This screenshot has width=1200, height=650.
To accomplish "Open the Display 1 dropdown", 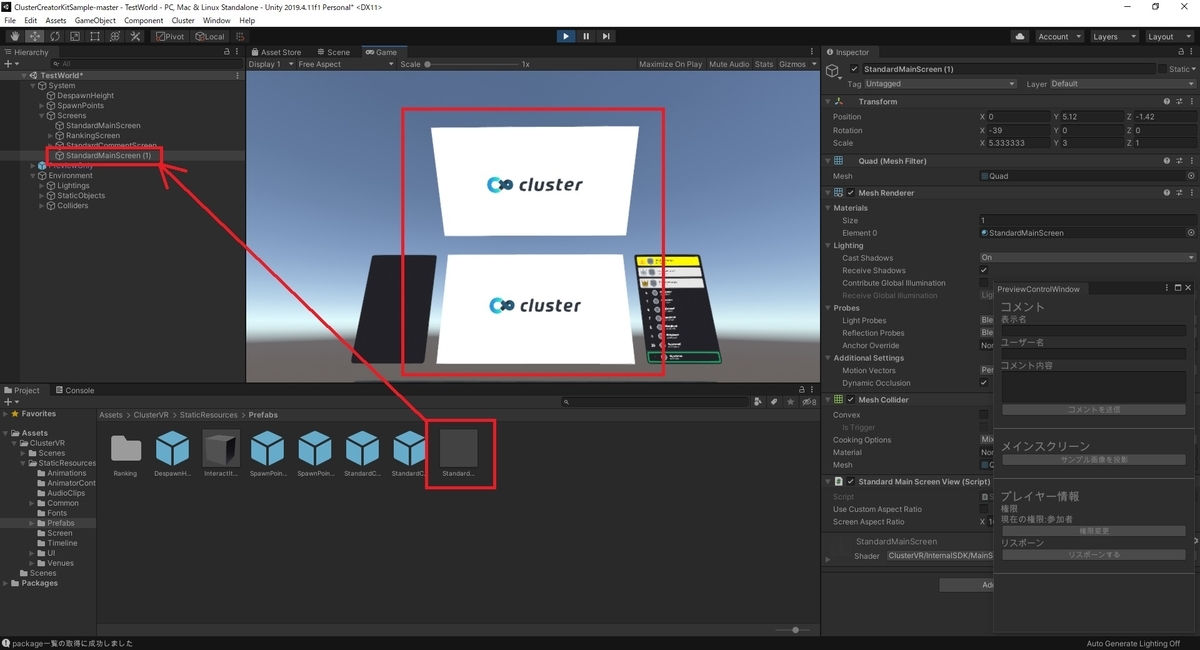I will click(269, 64).
